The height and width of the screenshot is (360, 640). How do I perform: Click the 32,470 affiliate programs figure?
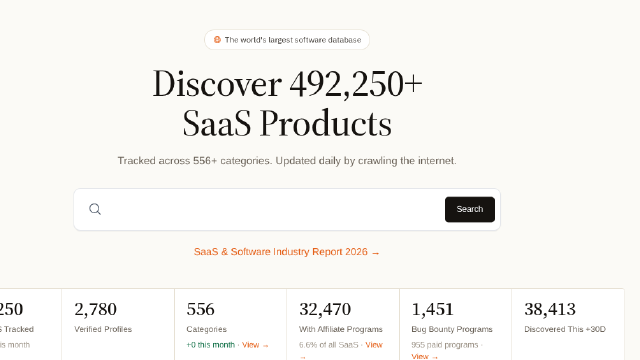(325, 309)
